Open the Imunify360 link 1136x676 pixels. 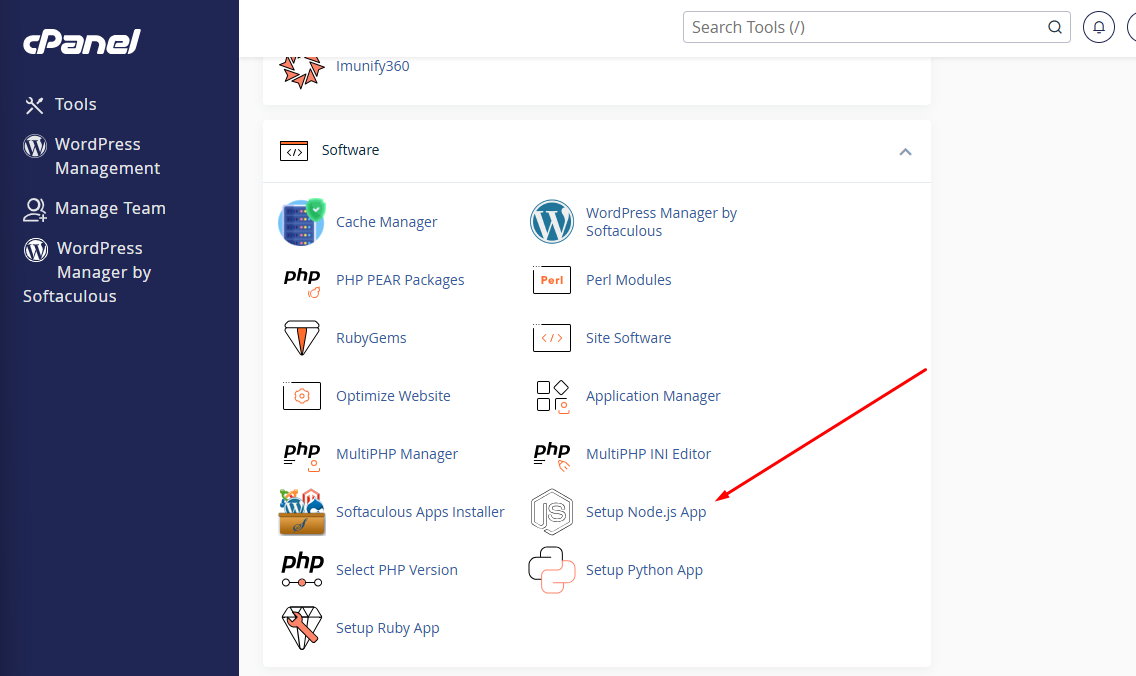click(372, 66)
